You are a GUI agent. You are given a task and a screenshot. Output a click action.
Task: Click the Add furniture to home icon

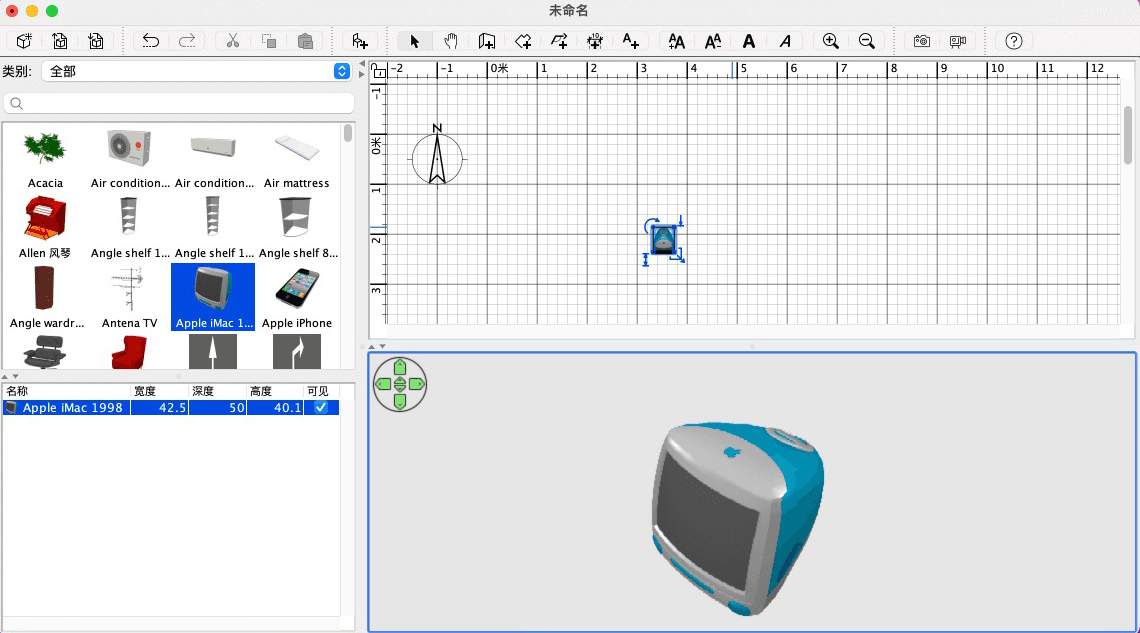click(360, 41)
